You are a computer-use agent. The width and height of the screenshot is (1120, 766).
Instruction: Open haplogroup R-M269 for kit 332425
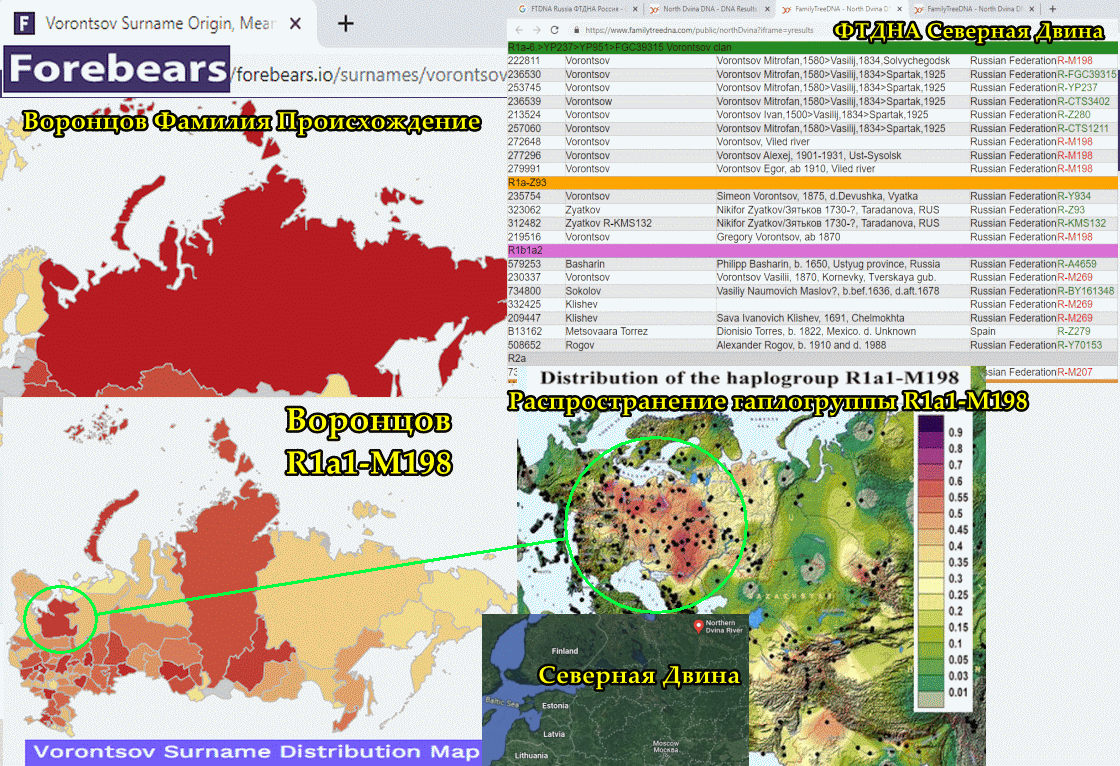[x=1075, y=304]
